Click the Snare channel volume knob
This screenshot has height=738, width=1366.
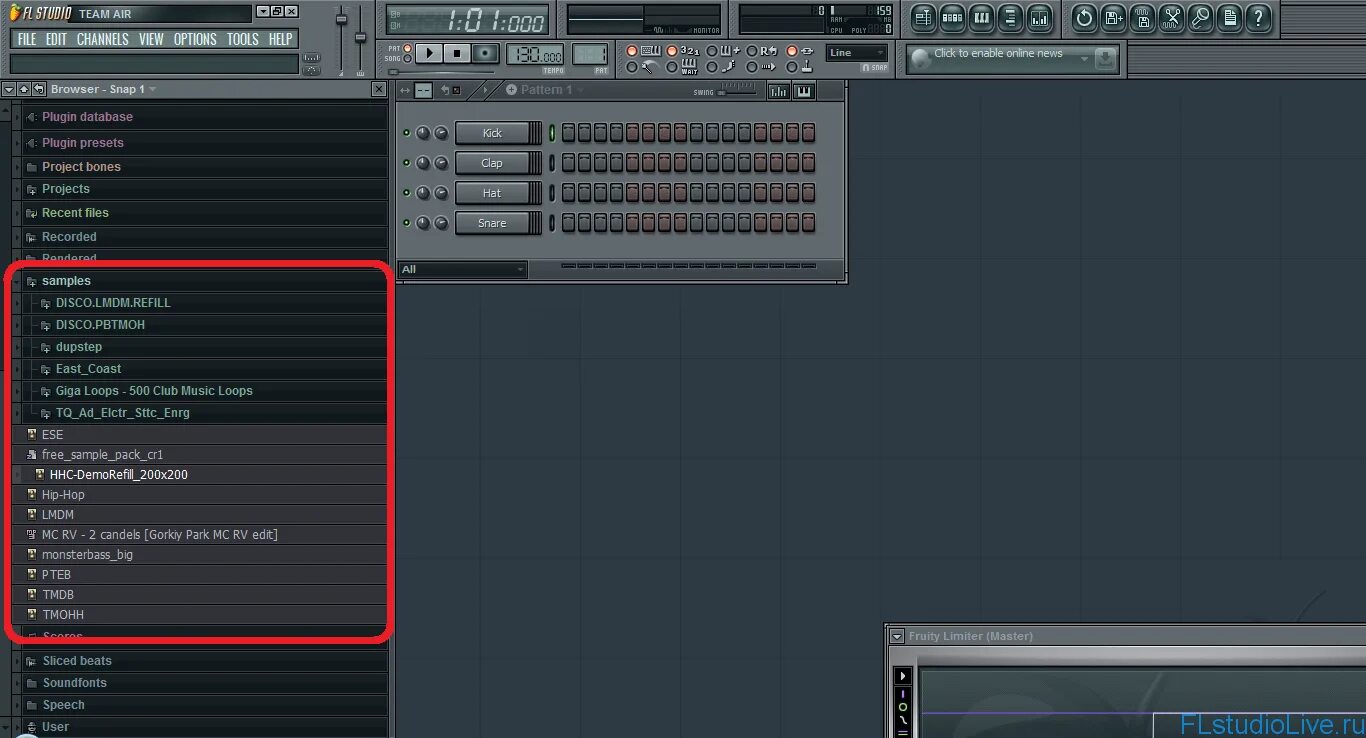tap(441, 223)
